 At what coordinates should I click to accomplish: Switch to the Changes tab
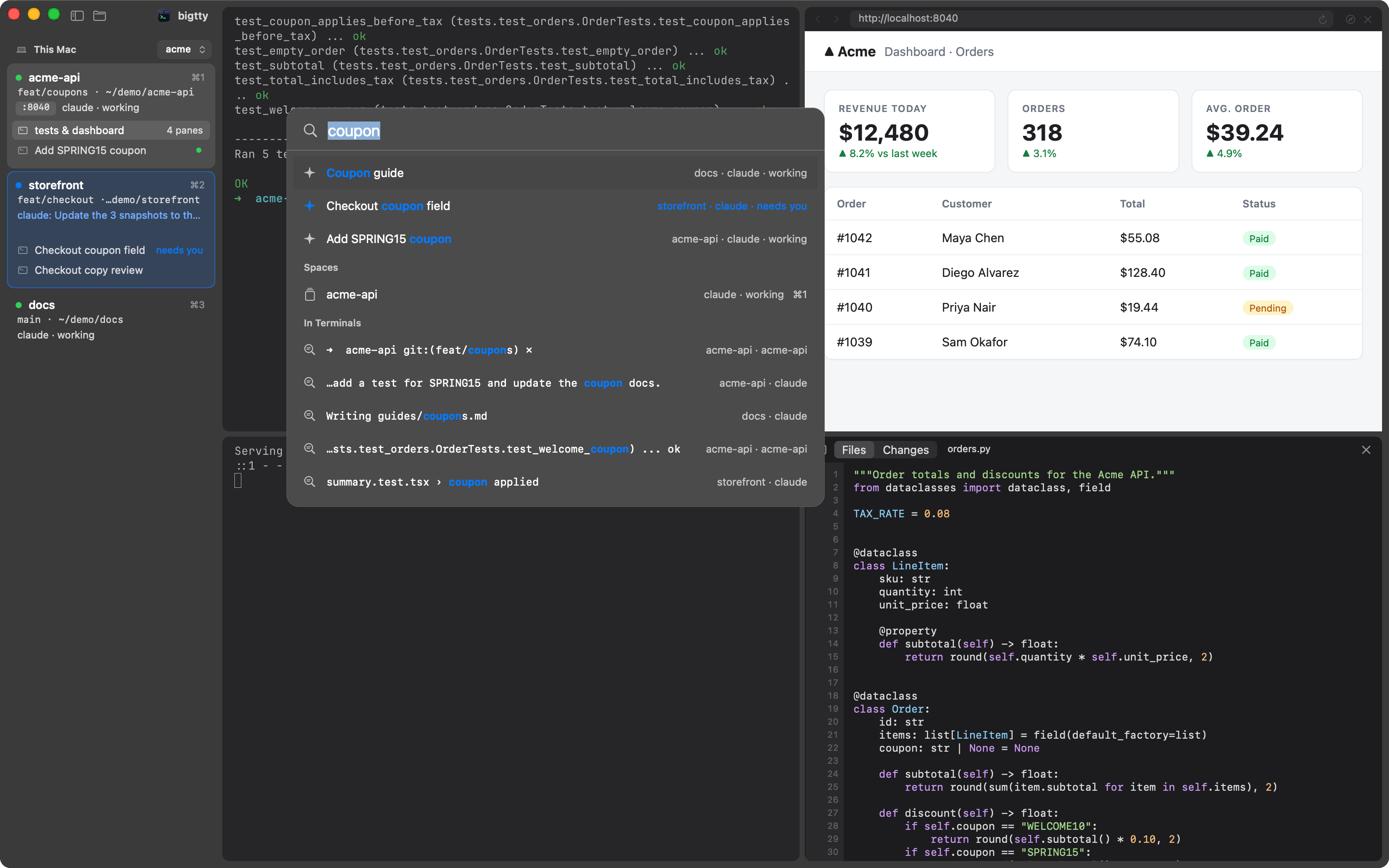(905, 450)
